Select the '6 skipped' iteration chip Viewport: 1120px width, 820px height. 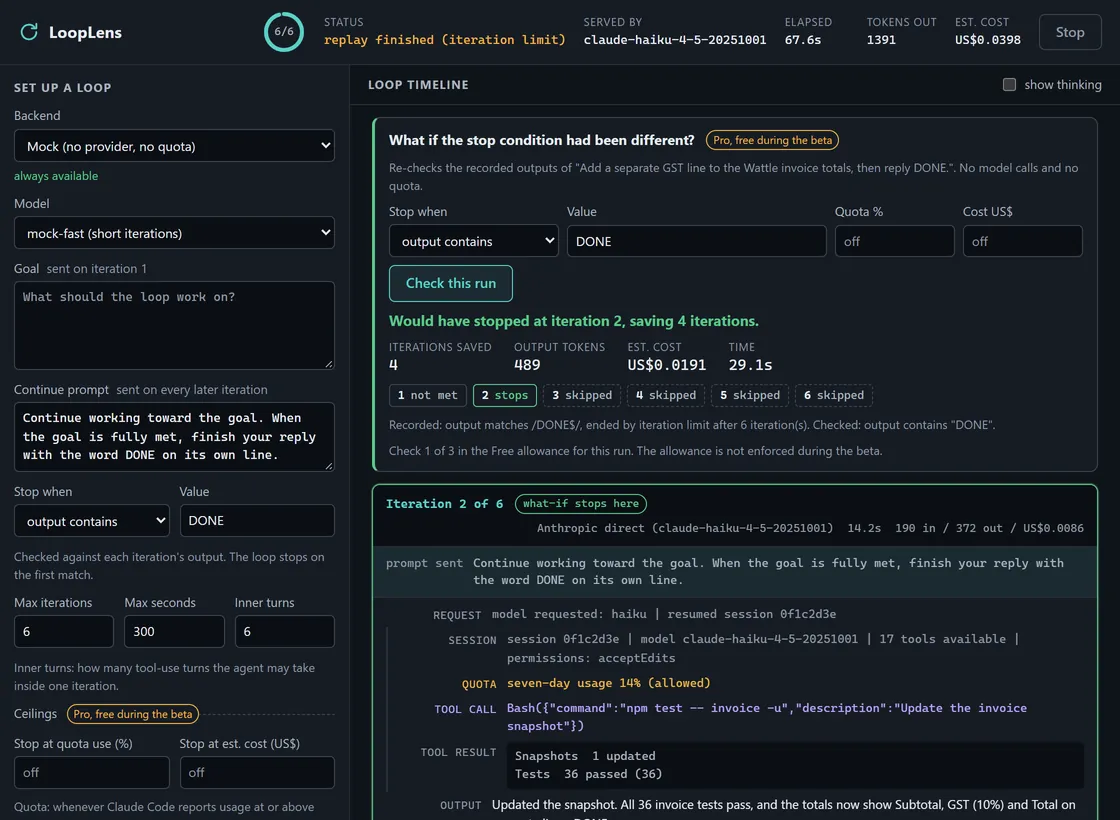(834, 395)
